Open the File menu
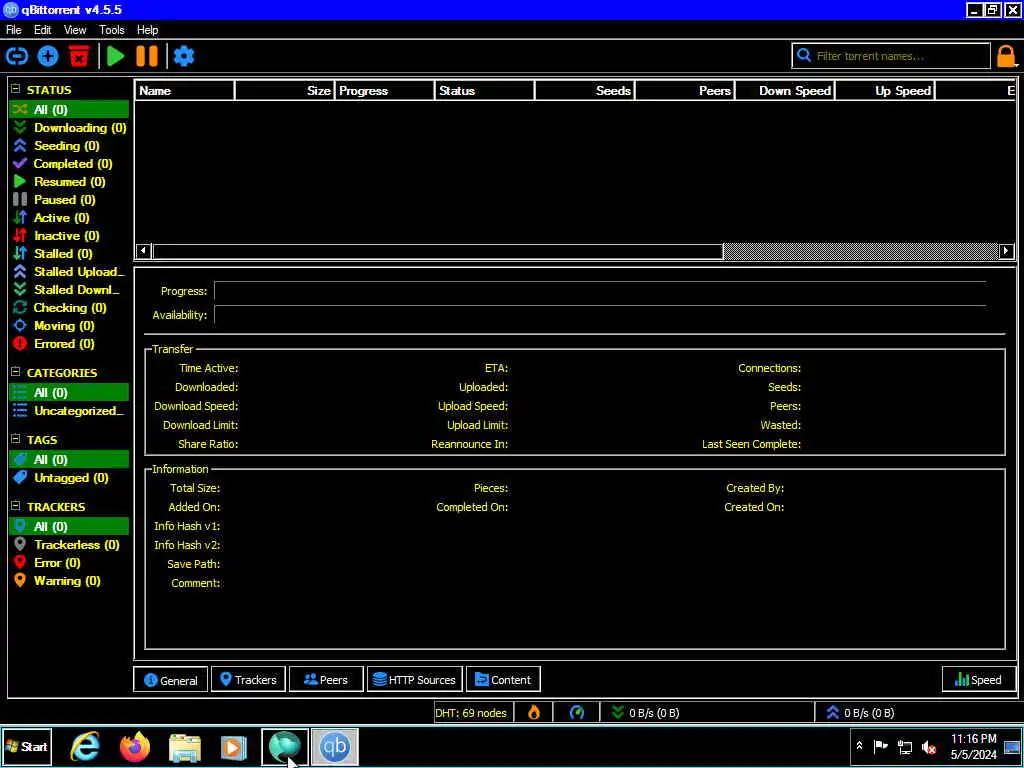Image resolution: width=1024 pixels, height=768 pixels. (13, 30)
